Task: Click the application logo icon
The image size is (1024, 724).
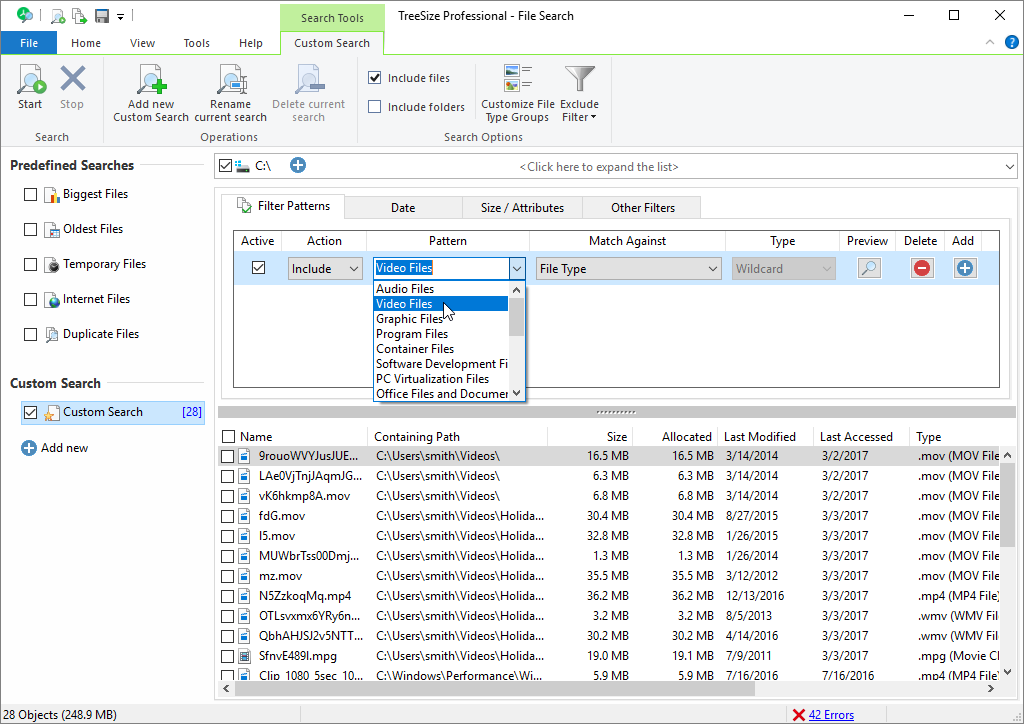Action: (25, 15)
